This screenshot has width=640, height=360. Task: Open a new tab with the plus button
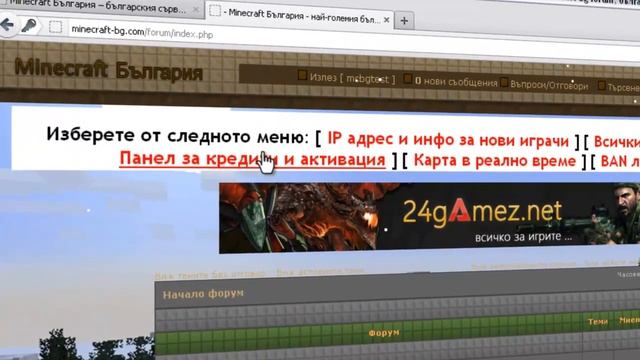pos(404,20)
